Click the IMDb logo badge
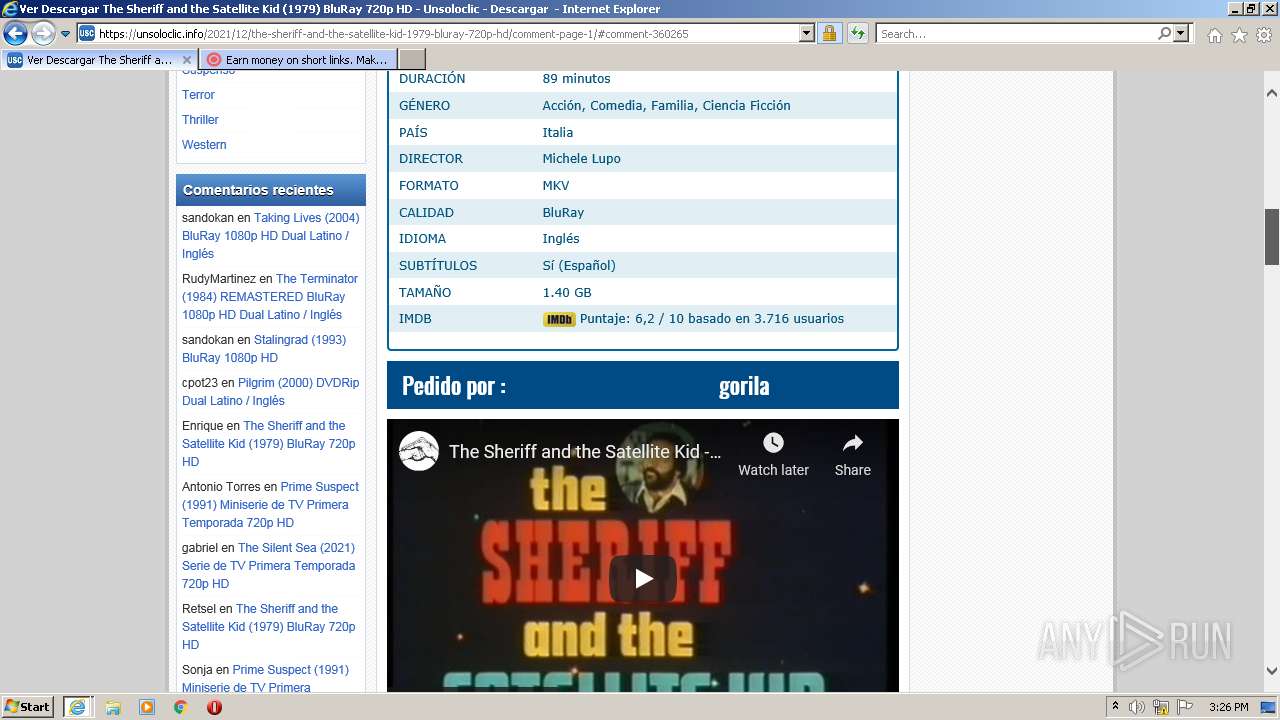The width and height of the screenshot is (1280, 720). coord(559,320)
